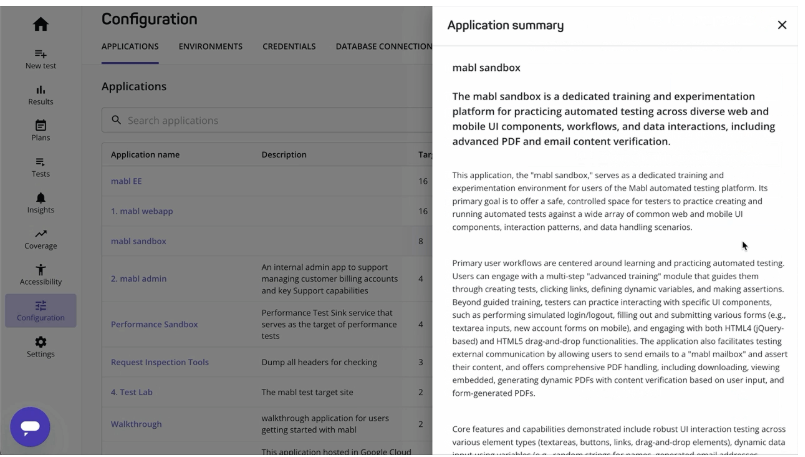The width and height of the screenshot is (805, 457).
Task: Open New test from sidebar
Action: coord(41,59)
